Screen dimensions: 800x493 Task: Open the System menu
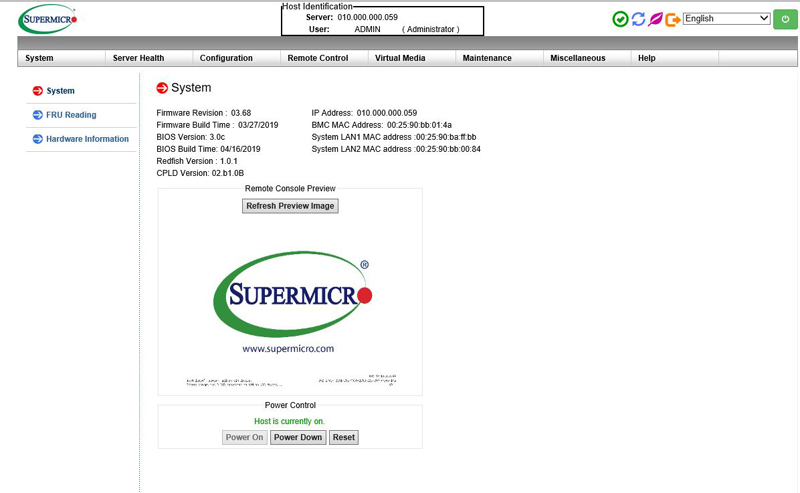(39, 58)
